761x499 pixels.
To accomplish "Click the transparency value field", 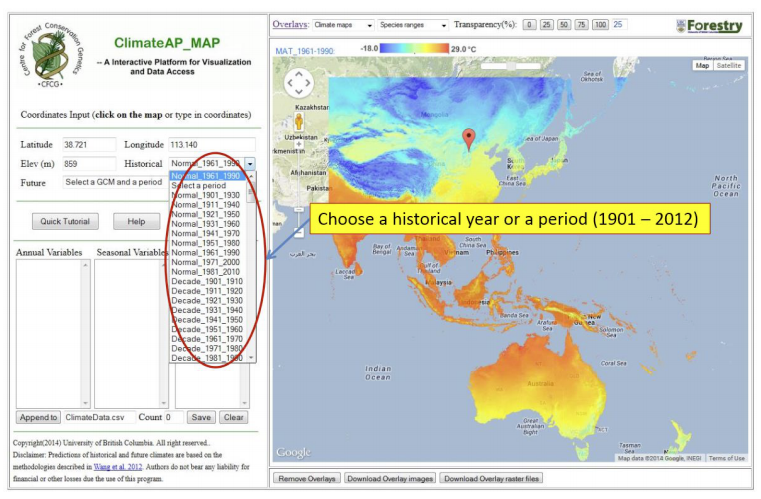I will click(x=619, y=25).
